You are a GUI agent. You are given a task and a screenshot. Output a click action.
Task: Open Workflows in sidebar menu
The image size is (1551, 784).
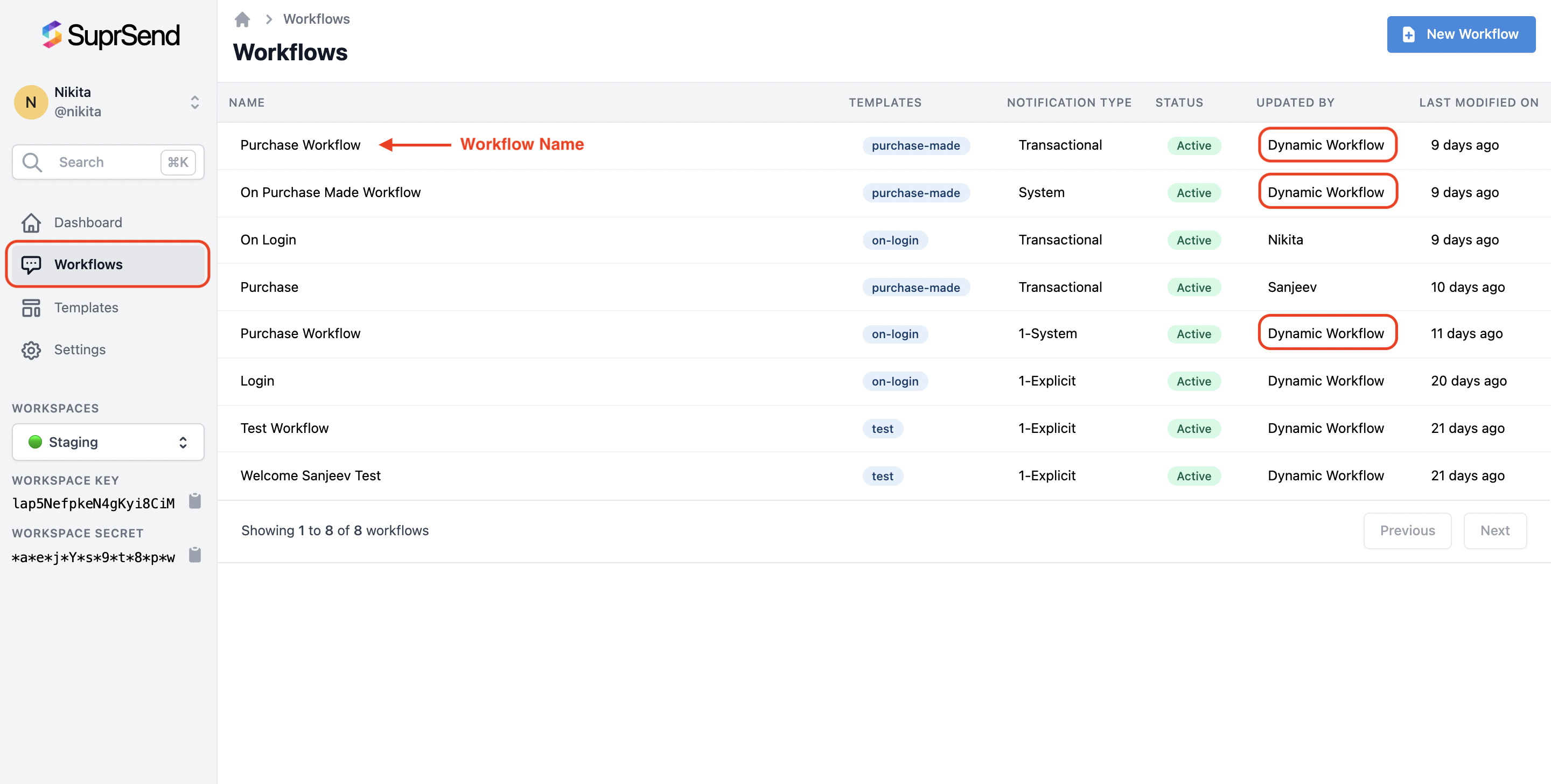click(x=88, y=264)
